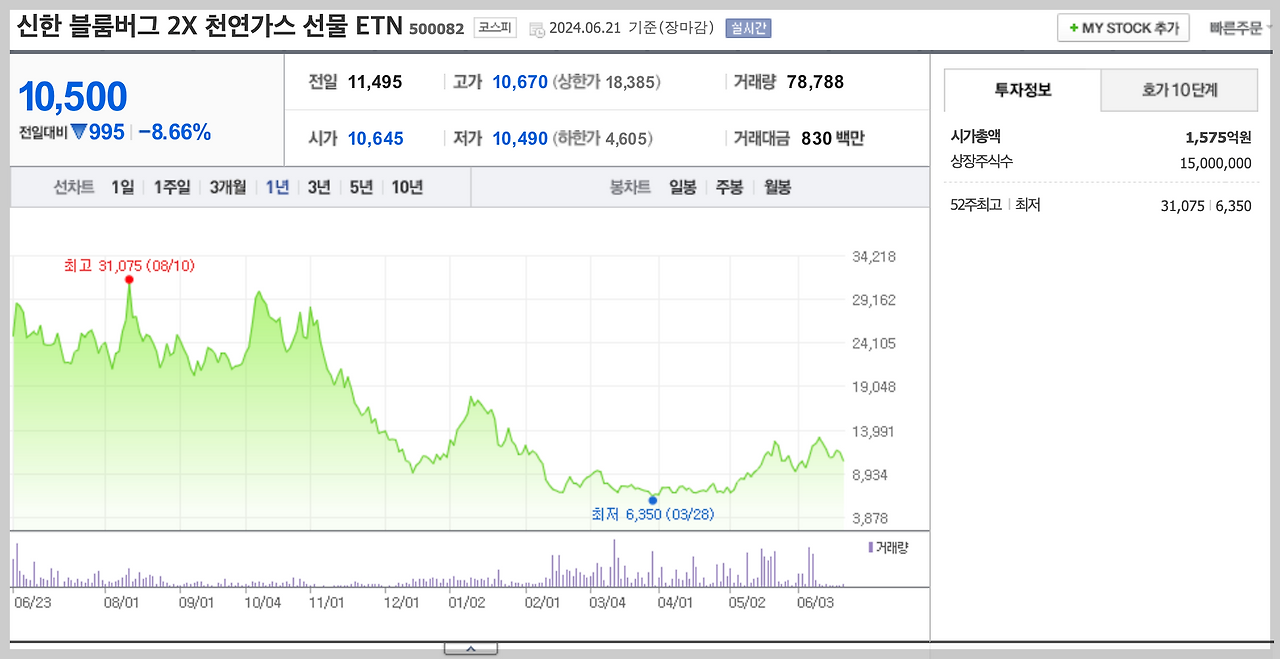Select the 1일 line chart period
The height and width of the screenshot is (659, 1280).
coord(122,187)
